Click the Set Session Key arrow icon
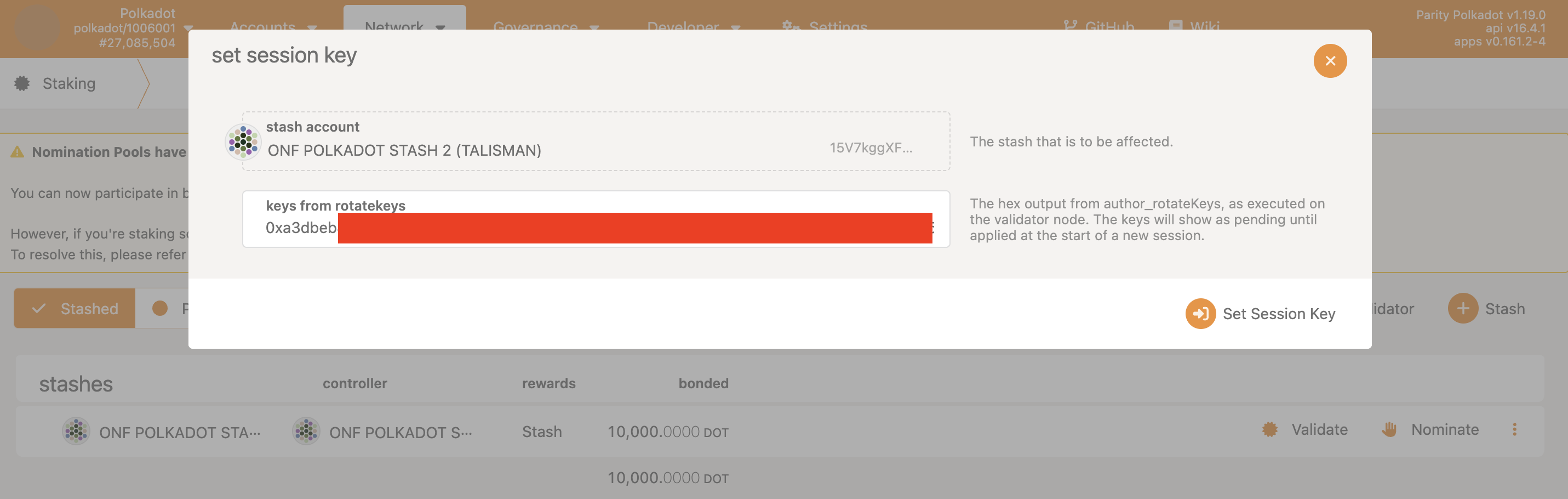 click(x=1200, y=313)
